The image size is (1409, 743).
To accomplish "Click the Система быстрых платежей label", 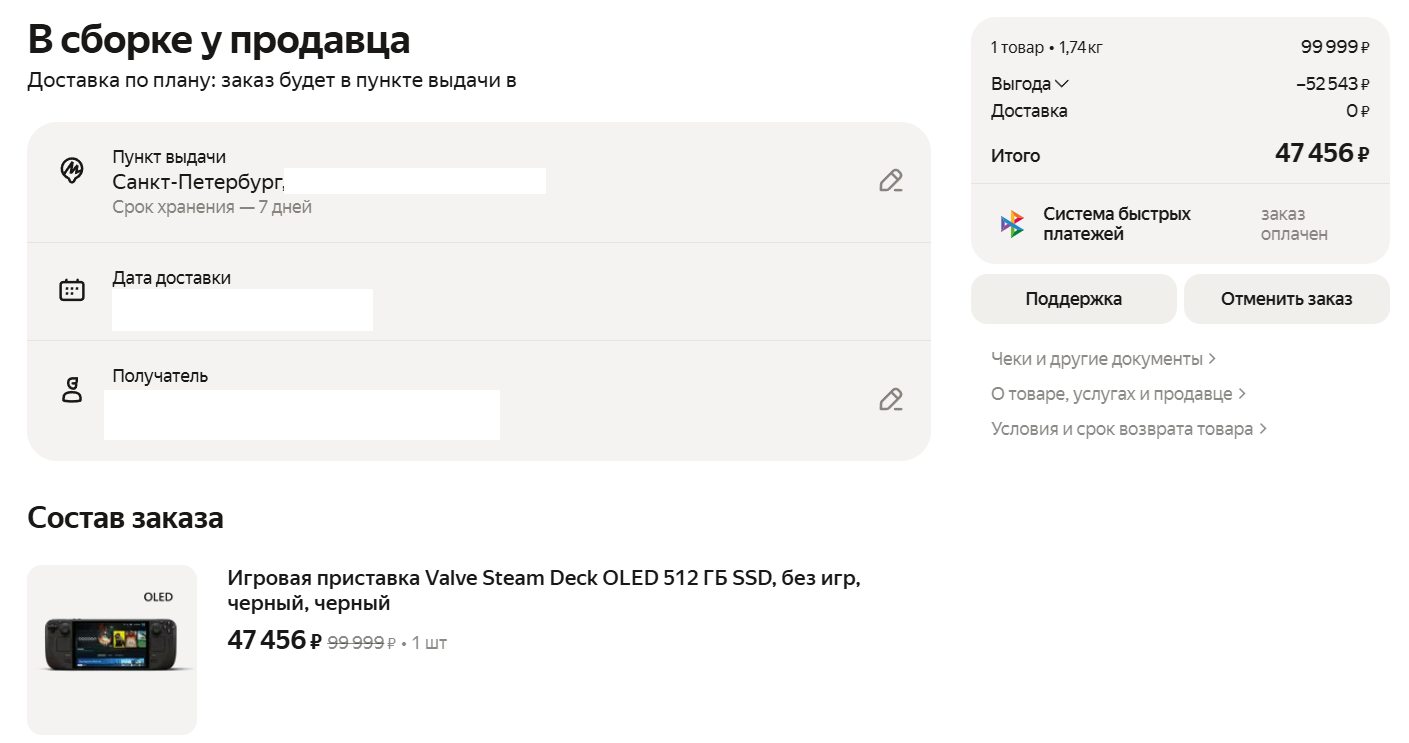I will coord(1117,224).
